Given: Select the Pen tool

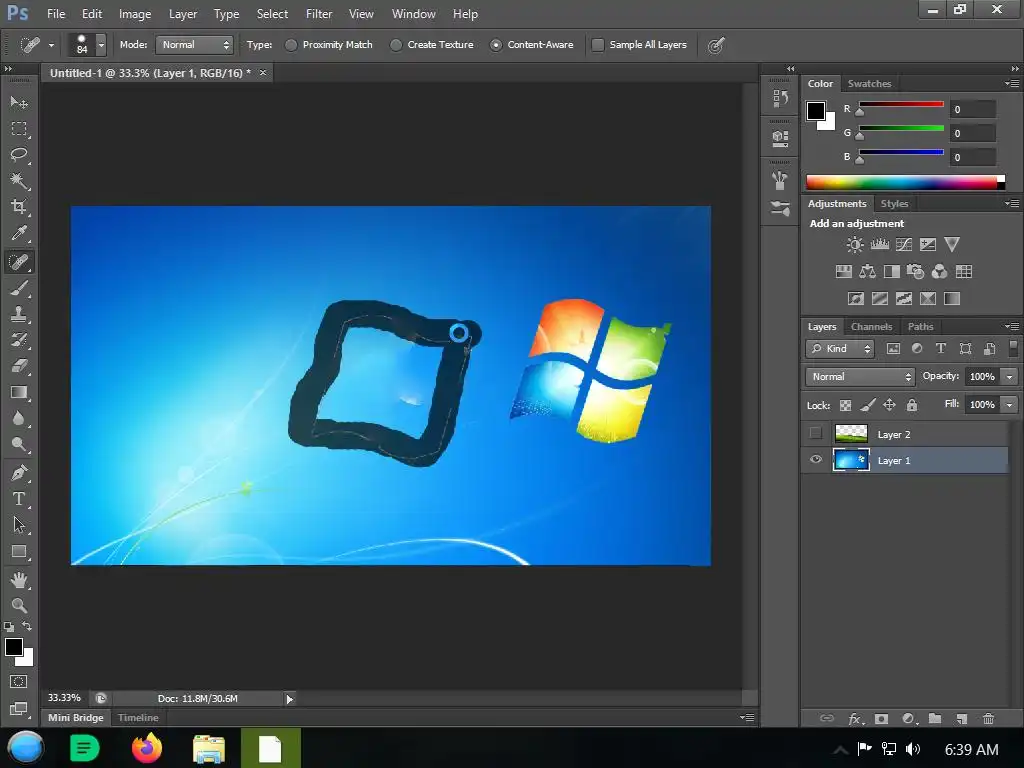Looking at the screenshot, I should (x=19, y=473).
